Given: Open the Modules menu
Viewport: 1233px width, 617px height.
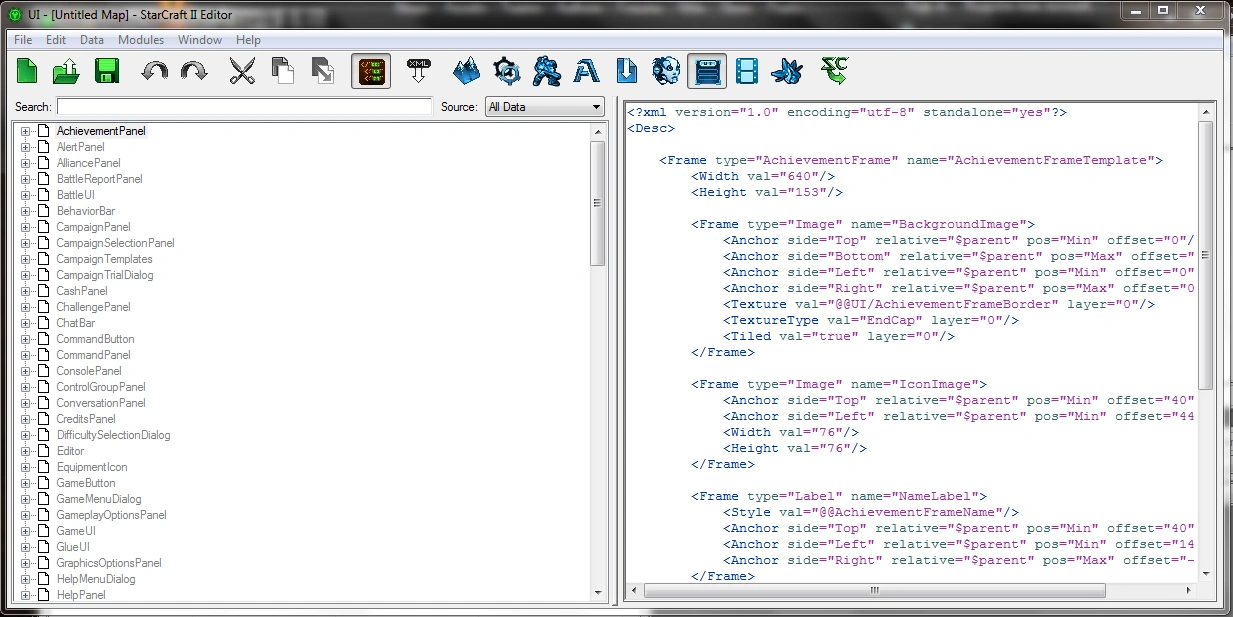Looking at the screenshot, I should [x=141, y=40].
